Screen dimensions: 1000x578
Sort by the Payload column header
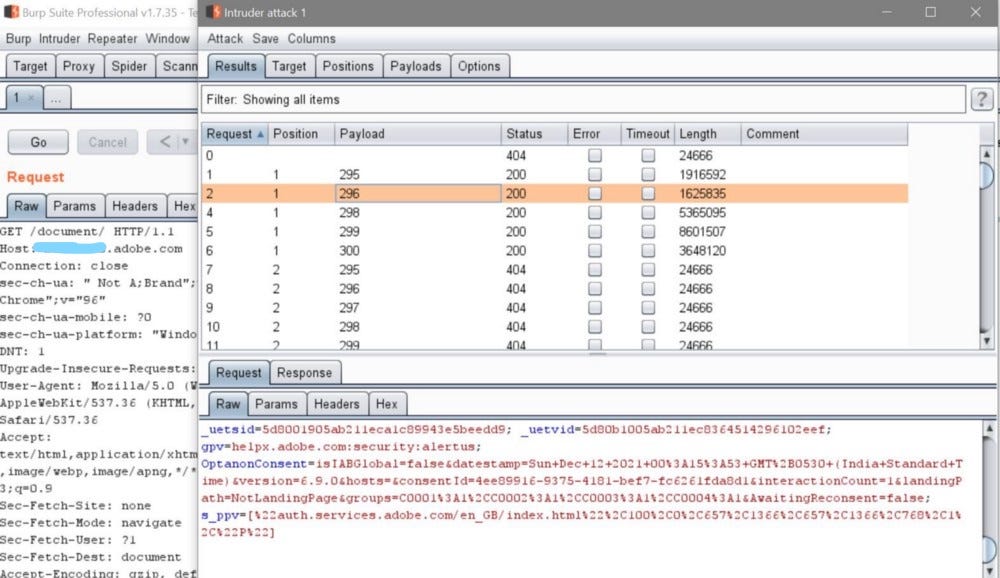tap(418, 134)
